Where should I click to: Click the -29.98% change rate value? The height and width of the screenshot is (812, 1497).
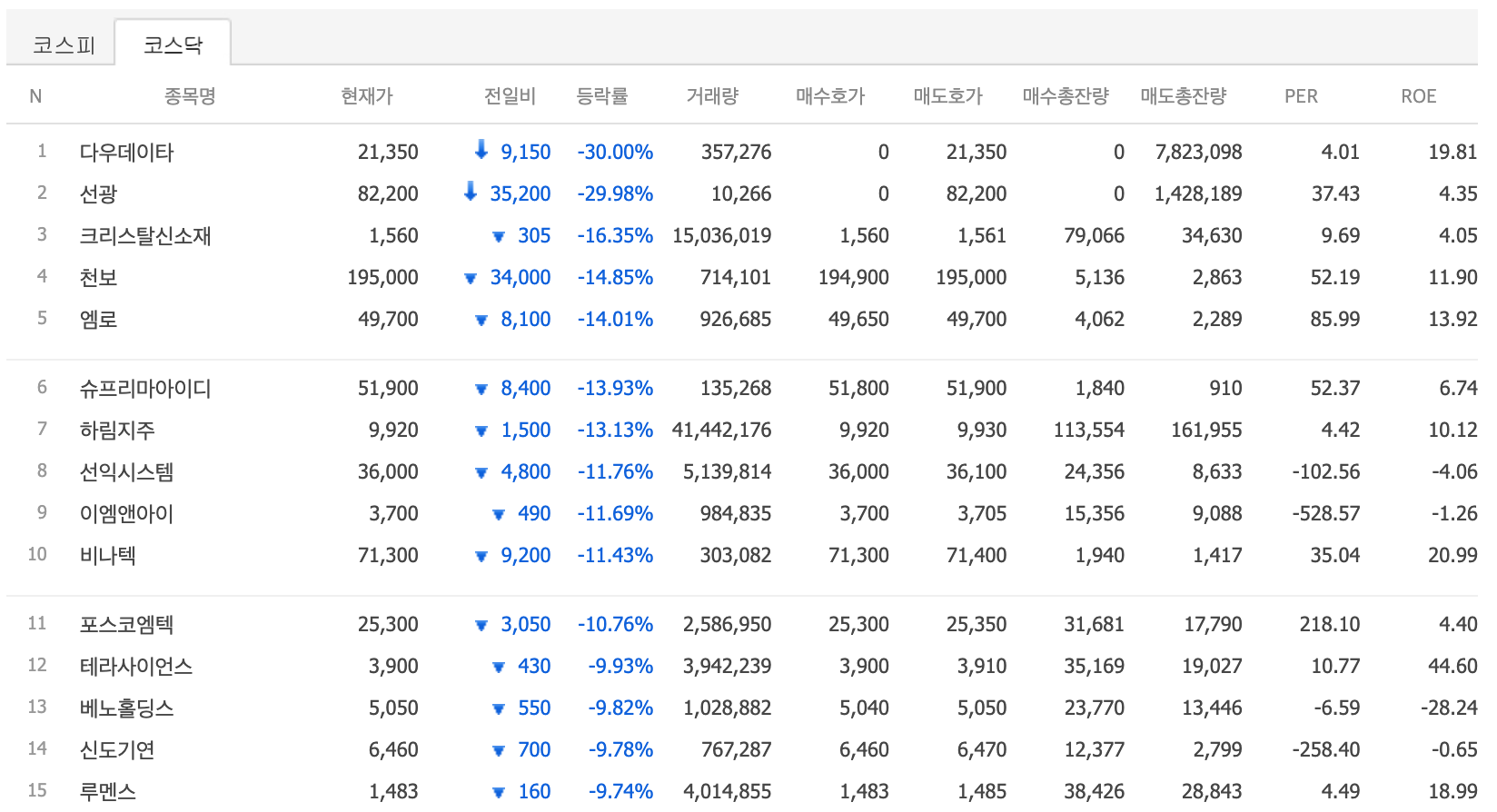[615, 193]
